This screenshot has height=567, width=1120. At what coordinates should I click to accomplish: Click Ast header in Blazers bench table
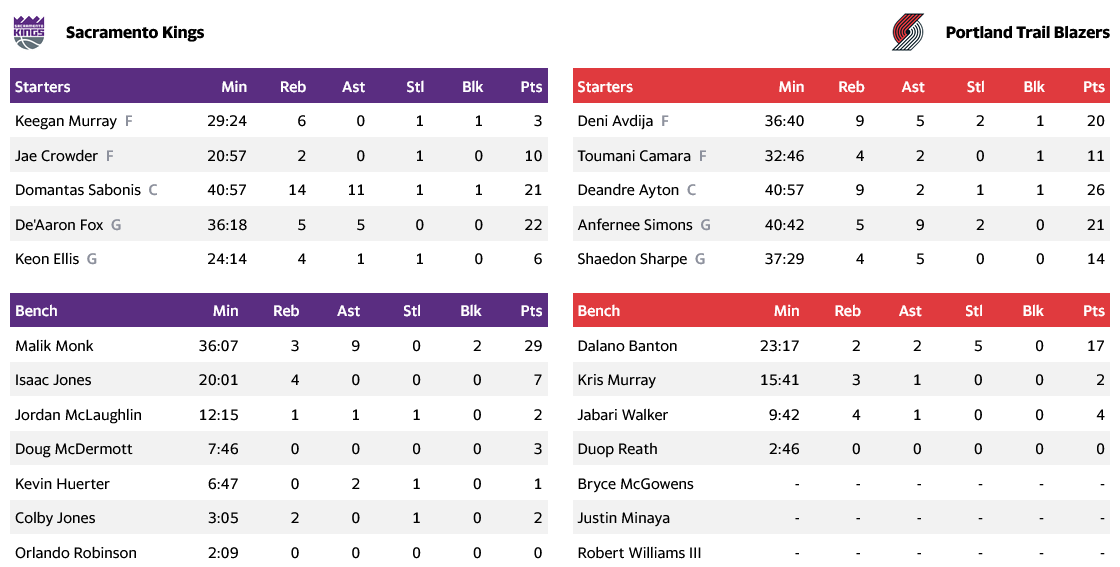(x=910, y=311)
